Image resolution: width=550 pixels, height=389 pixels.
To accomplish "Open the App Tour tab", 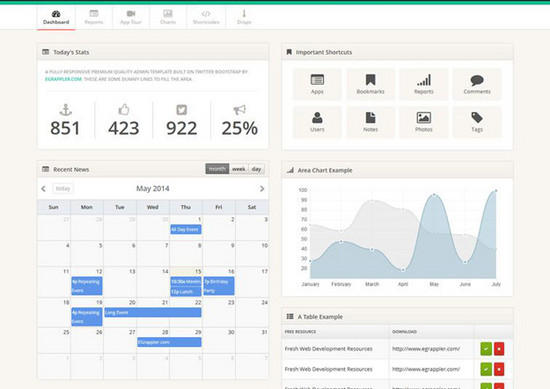I will [x=131, y=17].
